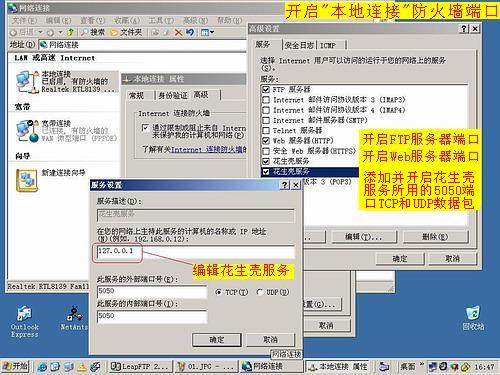This screenshot has height=375, width=500.
Task: Switch to 身份验证 tab
Action: pyautogui.click(x=173, y=96)
